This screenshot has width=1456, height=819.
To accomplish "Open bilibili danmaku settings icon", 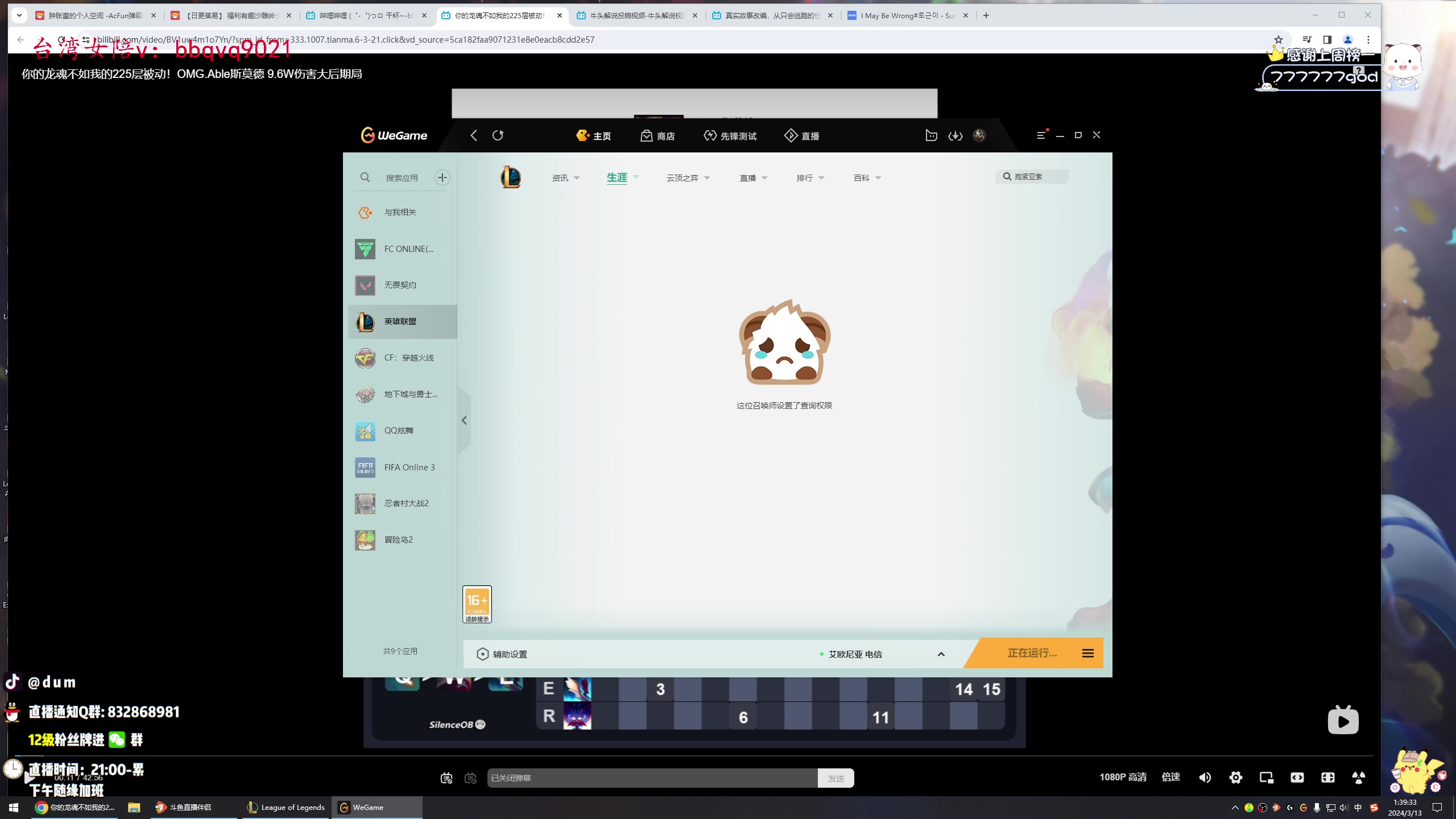I will pos(470,778).
